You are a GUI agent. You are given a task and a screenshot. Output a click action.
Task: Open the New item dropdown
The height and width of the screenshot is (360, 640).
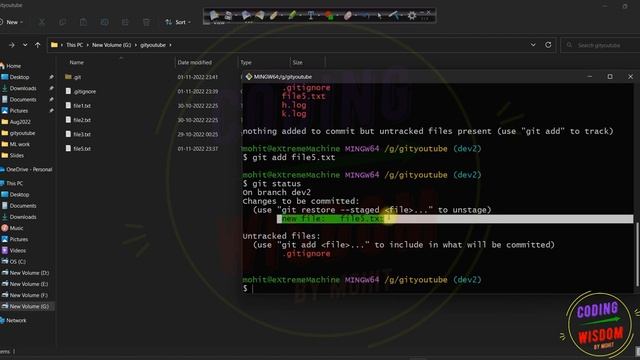[11, 22]
